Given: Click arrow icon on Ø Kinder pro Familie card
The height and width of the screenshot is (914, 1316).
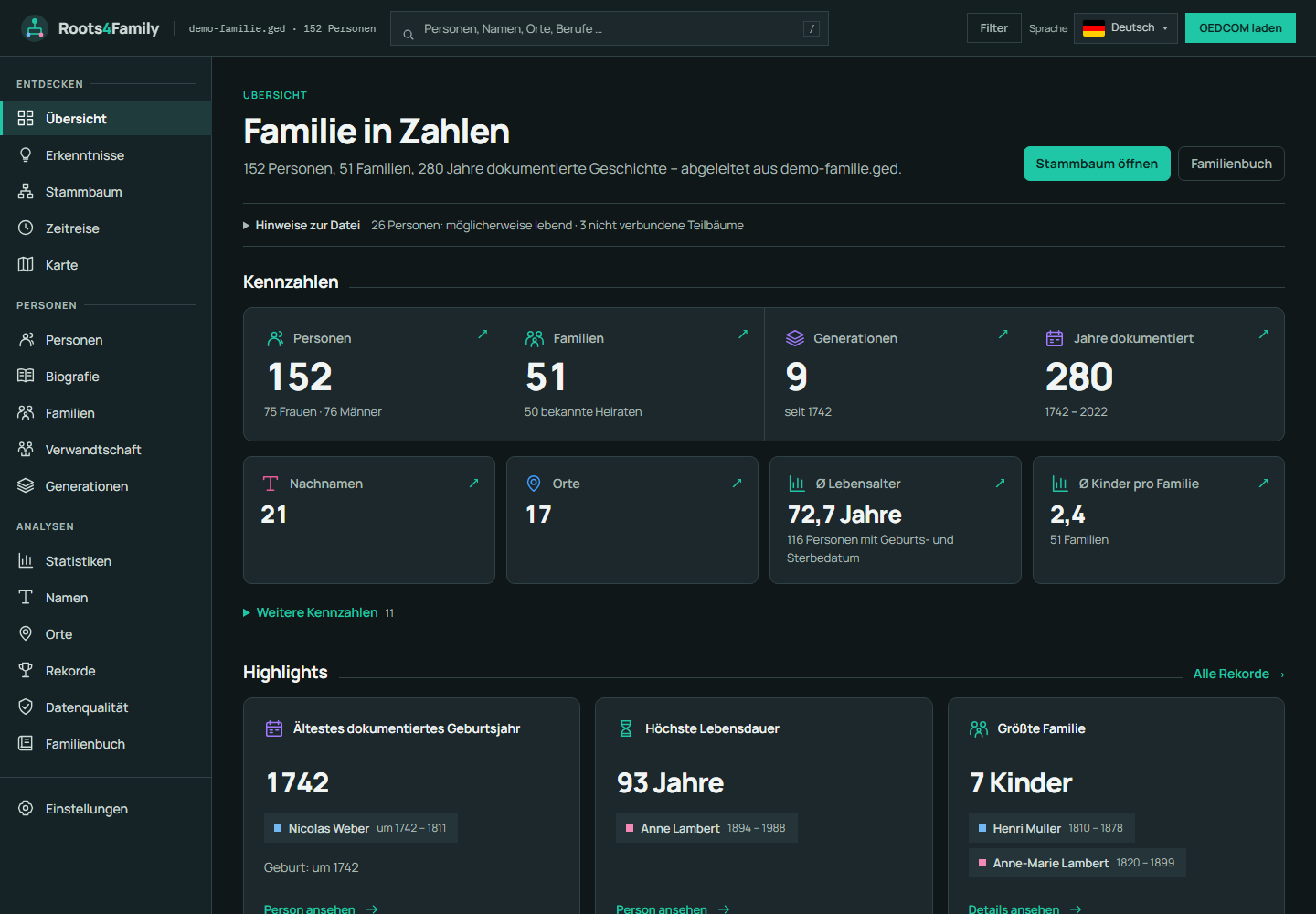Looking at the screenshot, I should [1263, 484].
